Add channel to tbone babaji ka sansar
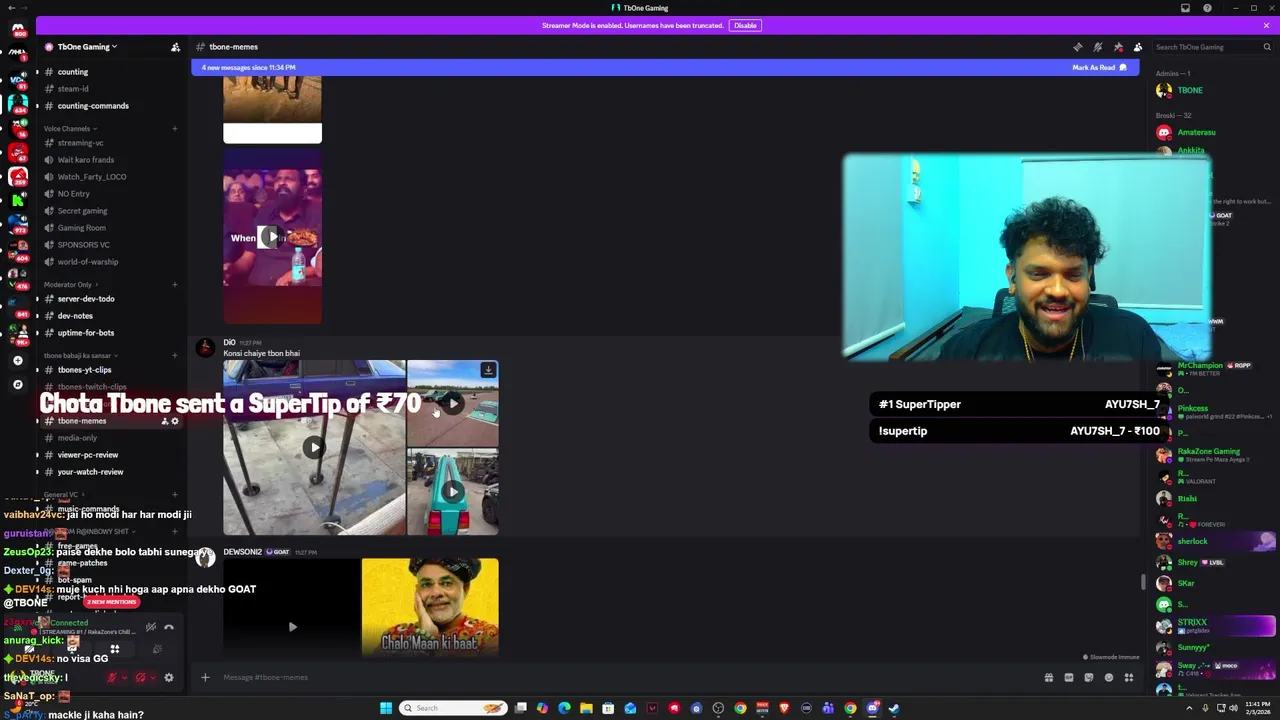Screen dimensions: 1280x720 pyautogui.click(x=174, y=355)
